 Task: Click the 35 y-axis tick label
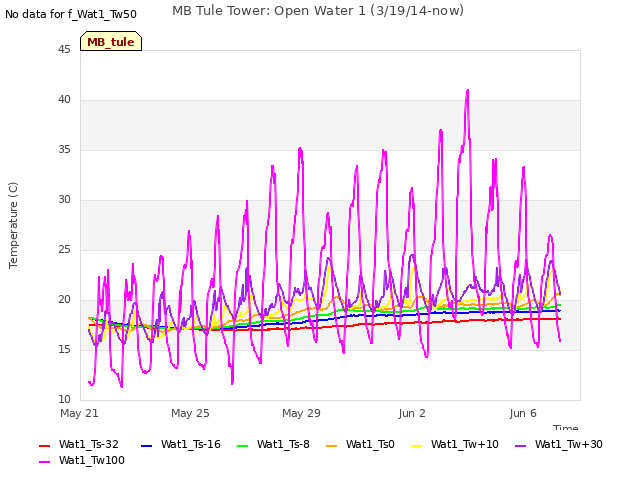click(64, 150)
